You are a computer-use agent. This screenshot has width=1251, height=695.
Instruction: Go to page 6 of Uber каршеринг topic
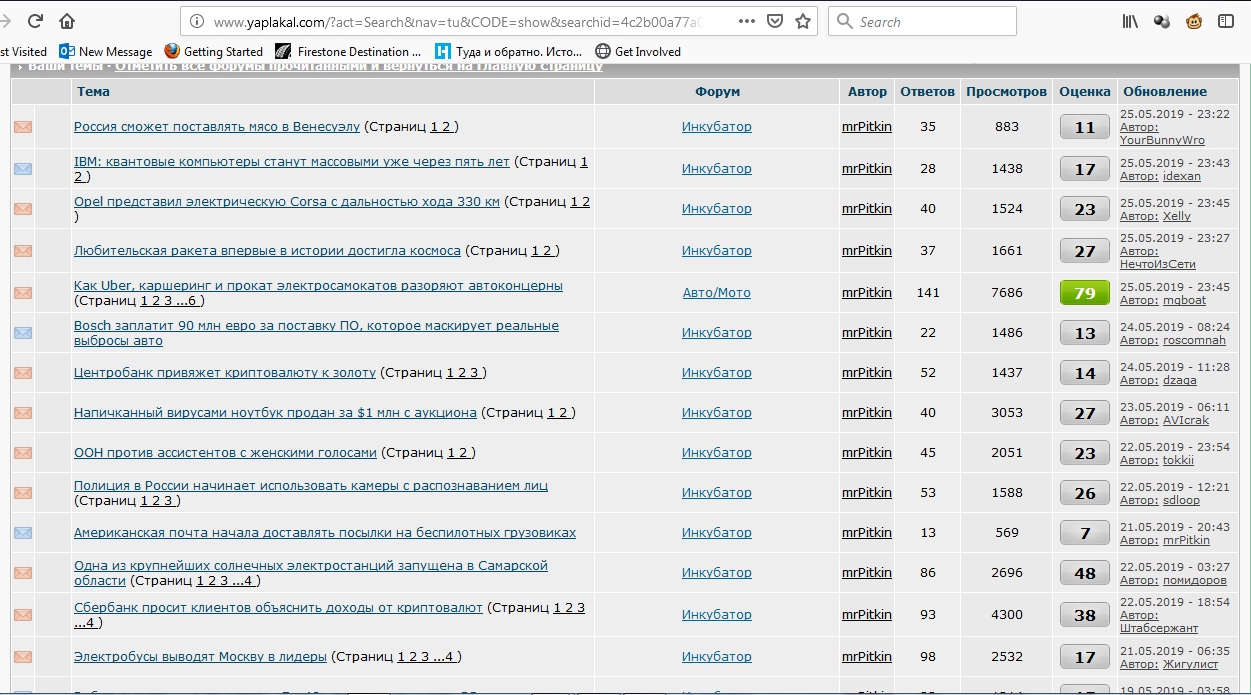pos(192,300)
